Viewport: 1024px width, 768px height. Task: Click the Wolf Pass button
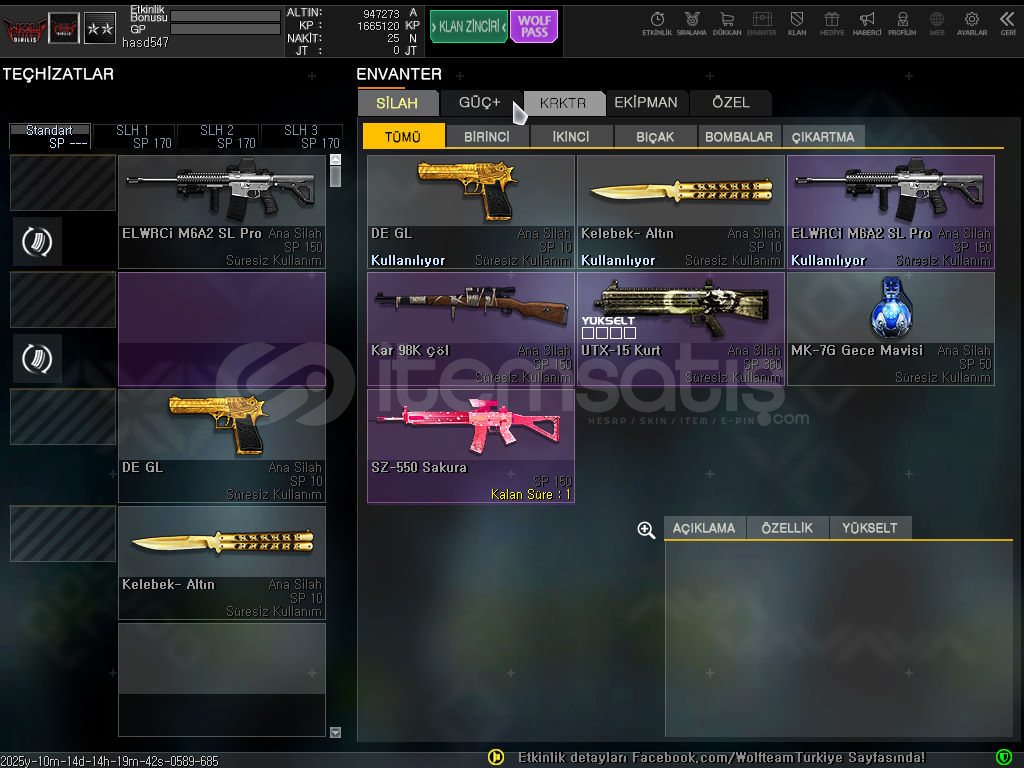coord(534,27)
